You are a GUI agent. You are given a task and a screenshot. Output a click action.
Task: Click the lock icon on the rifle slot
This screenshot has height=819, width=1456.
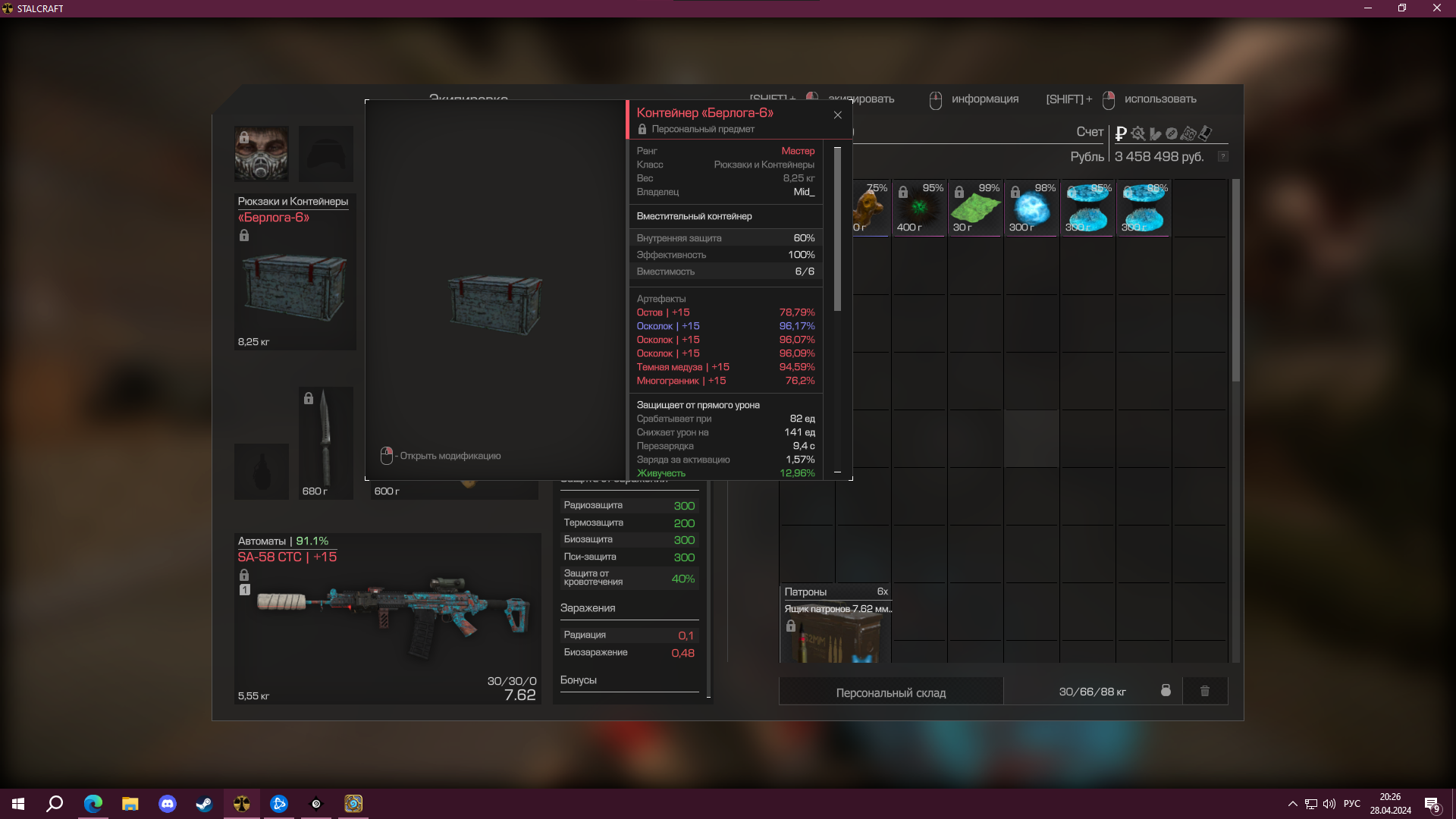pos(244,575)
